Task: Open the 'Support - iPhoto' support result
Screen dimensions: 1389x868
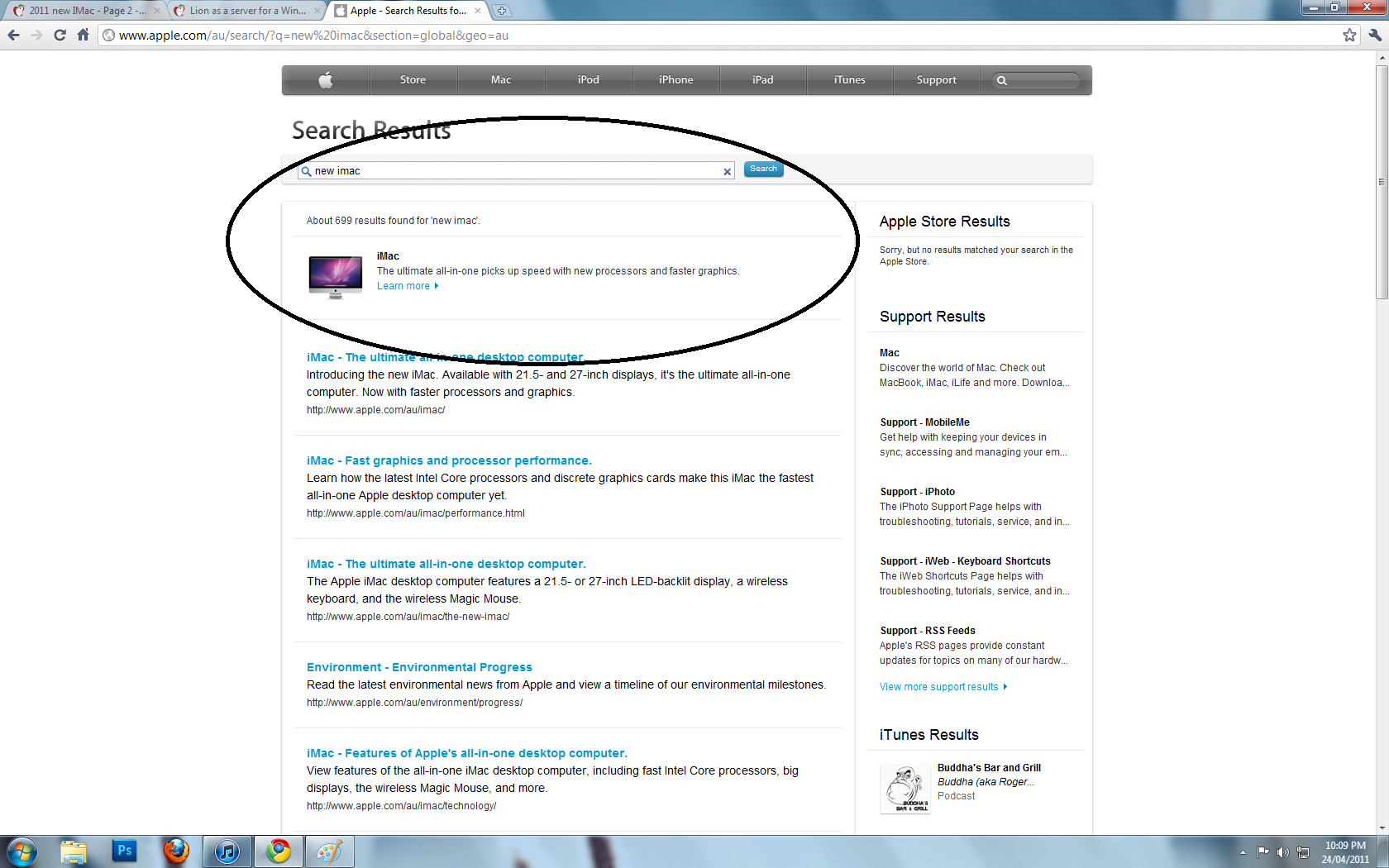Action: pyautogui.click(x=917, y=492)
